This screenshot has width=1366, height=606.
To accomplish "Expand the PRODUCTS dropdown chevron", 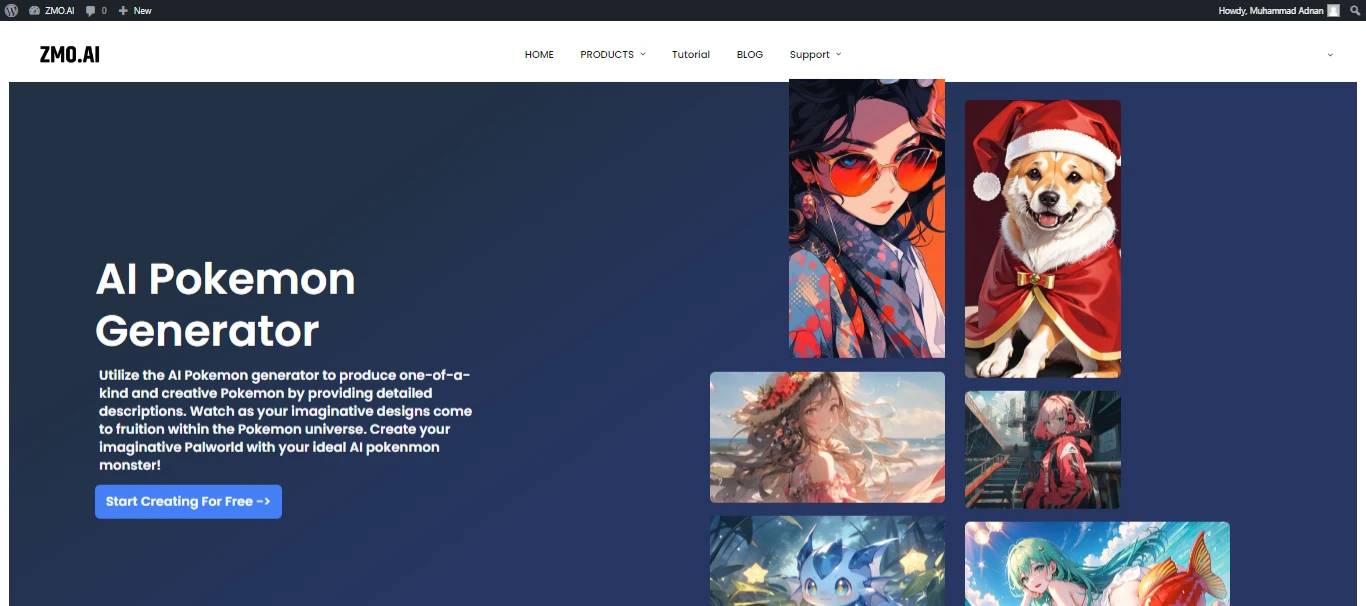I will 643,54.
